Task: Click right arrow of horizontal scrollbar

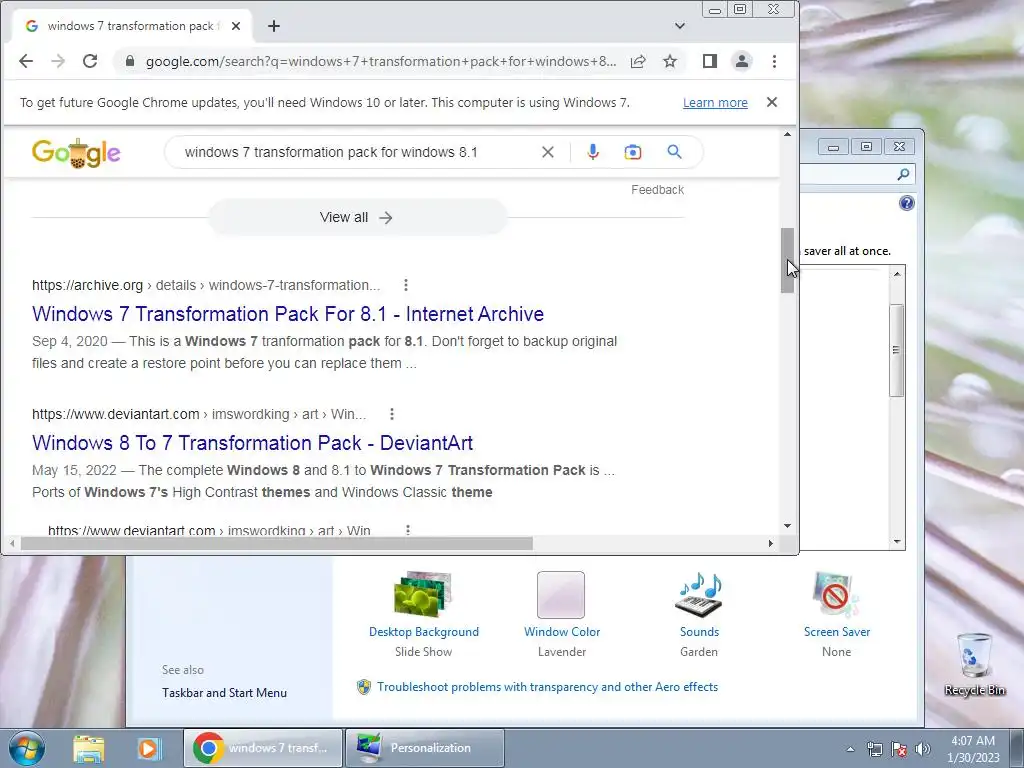Action: pos(771,543)
